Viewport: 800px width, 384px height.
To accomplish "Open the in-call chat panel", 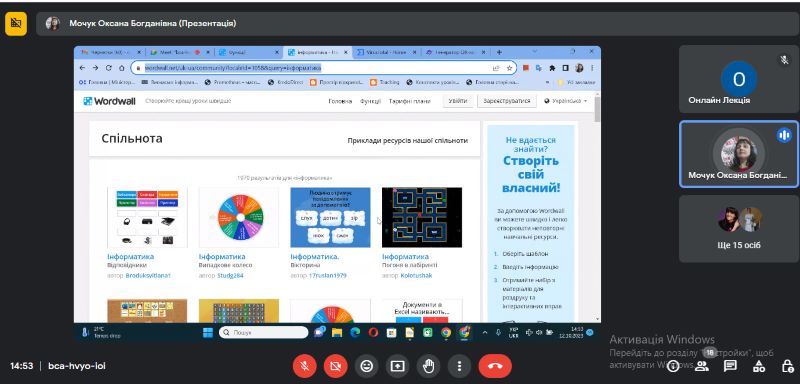I will tap(731, 366).
